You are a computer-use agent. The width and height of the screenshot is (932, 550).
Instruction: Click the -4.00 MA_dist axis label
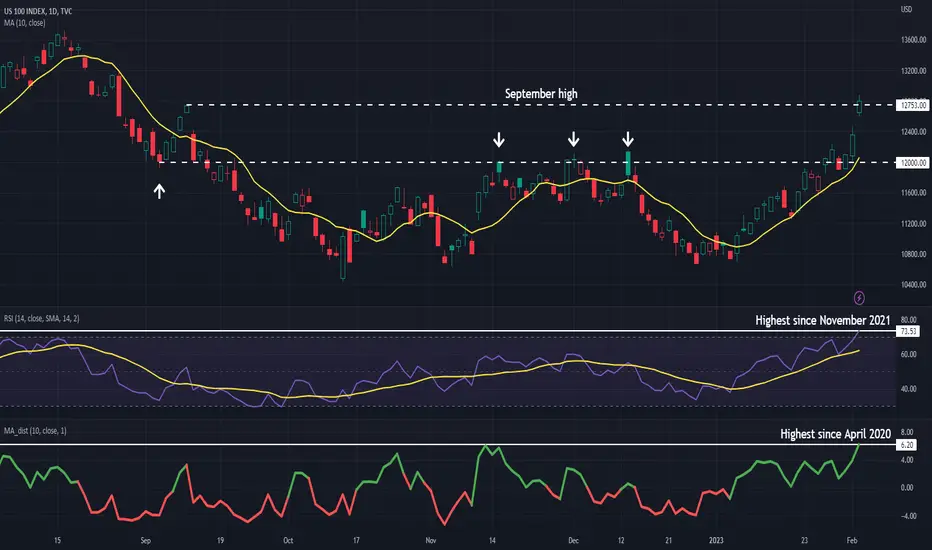(x=908, y=516)
